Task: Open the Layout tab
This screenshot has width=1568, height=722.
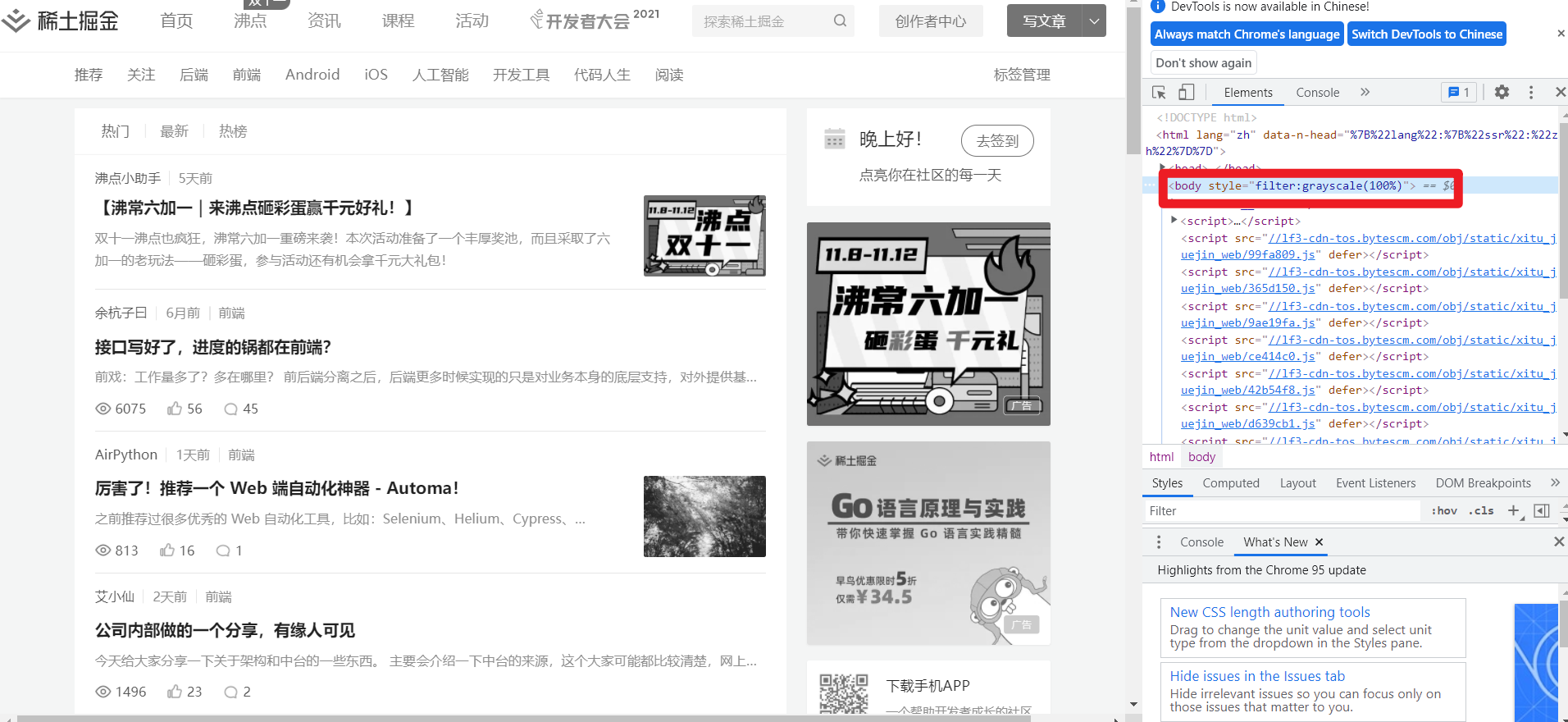Action: click(1297, 483)
